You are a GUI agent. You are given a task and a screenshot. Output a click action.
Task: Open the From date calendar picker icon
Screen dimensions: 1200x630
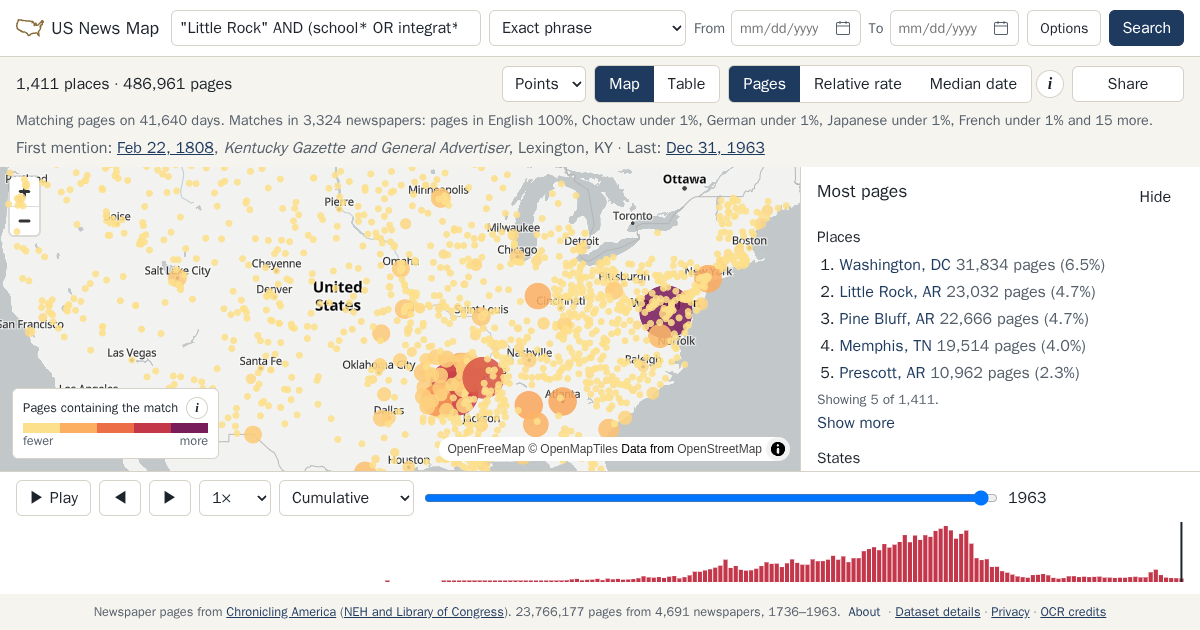(x=843, y=28)
